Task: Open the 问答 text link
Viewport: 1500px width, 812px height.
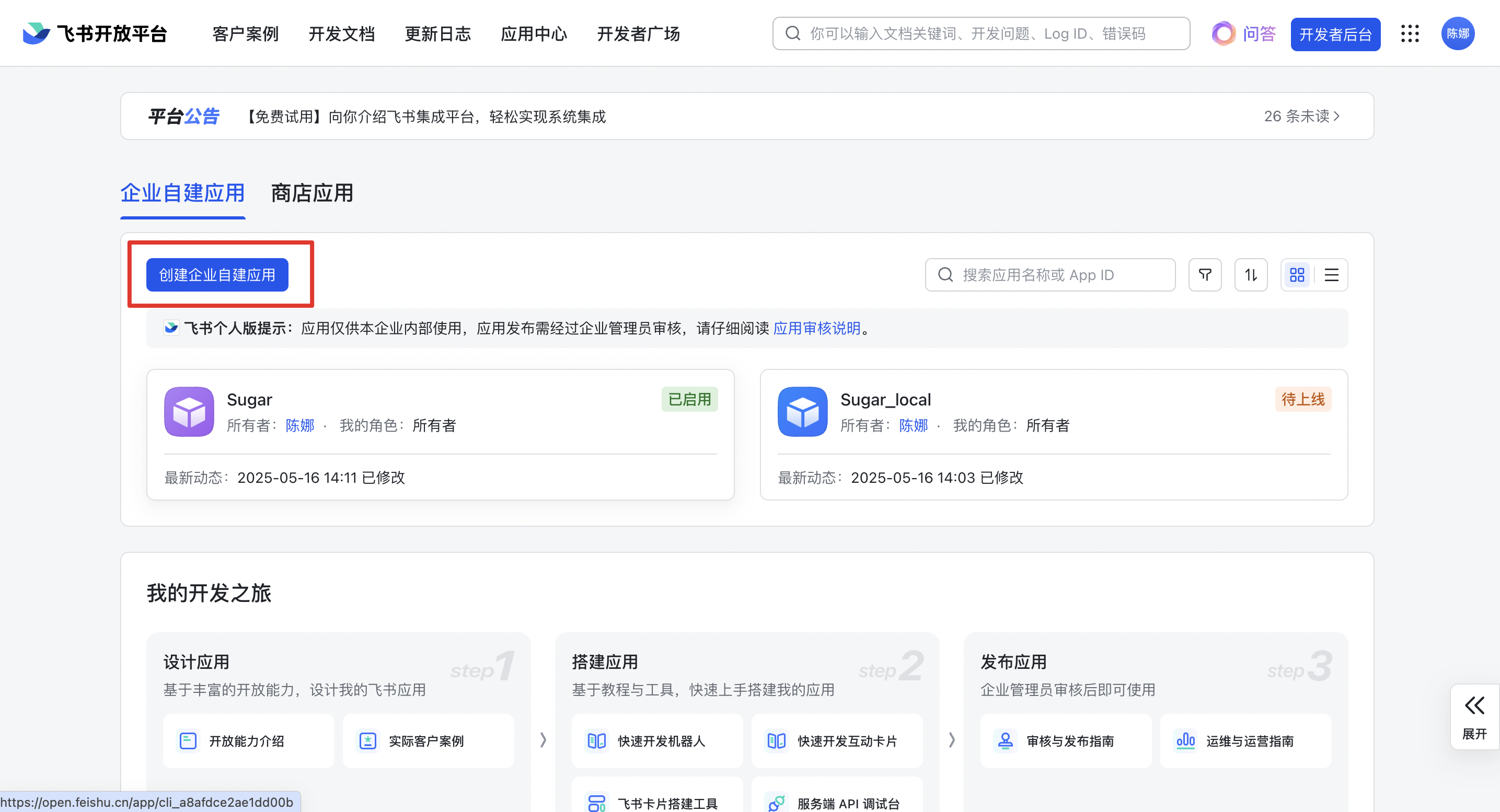Action: [1260, 34]
